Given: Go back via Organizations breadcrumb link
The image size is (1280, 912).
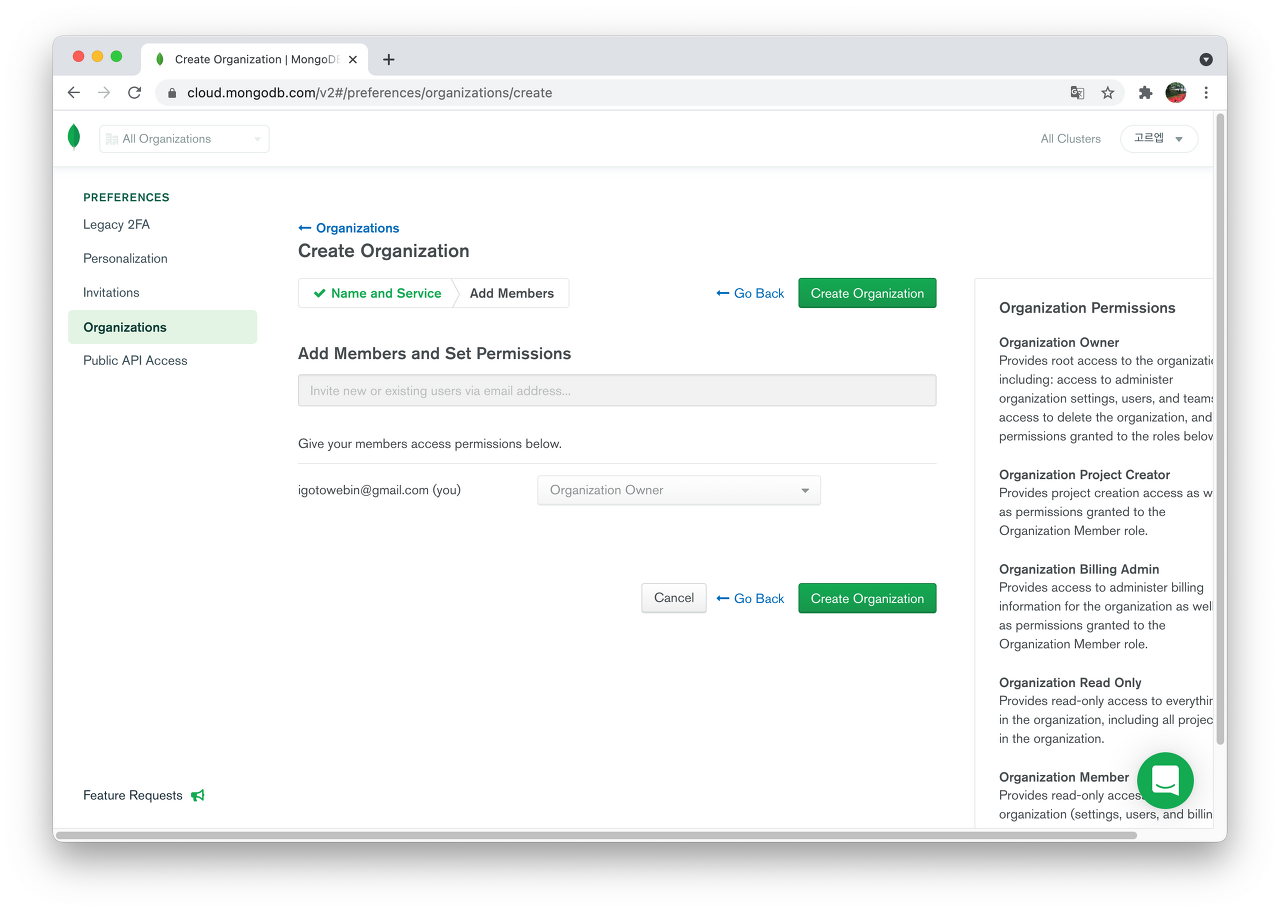Looking at the screenshot, I should tap(349, 228).
